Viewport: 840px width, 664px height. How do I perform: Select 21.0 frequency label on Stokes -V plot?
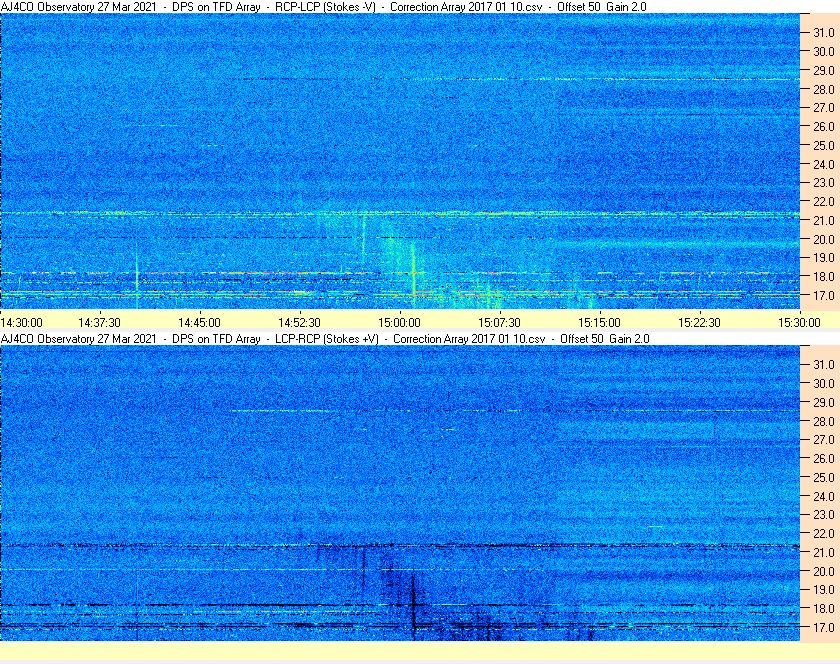pos(824,220)
